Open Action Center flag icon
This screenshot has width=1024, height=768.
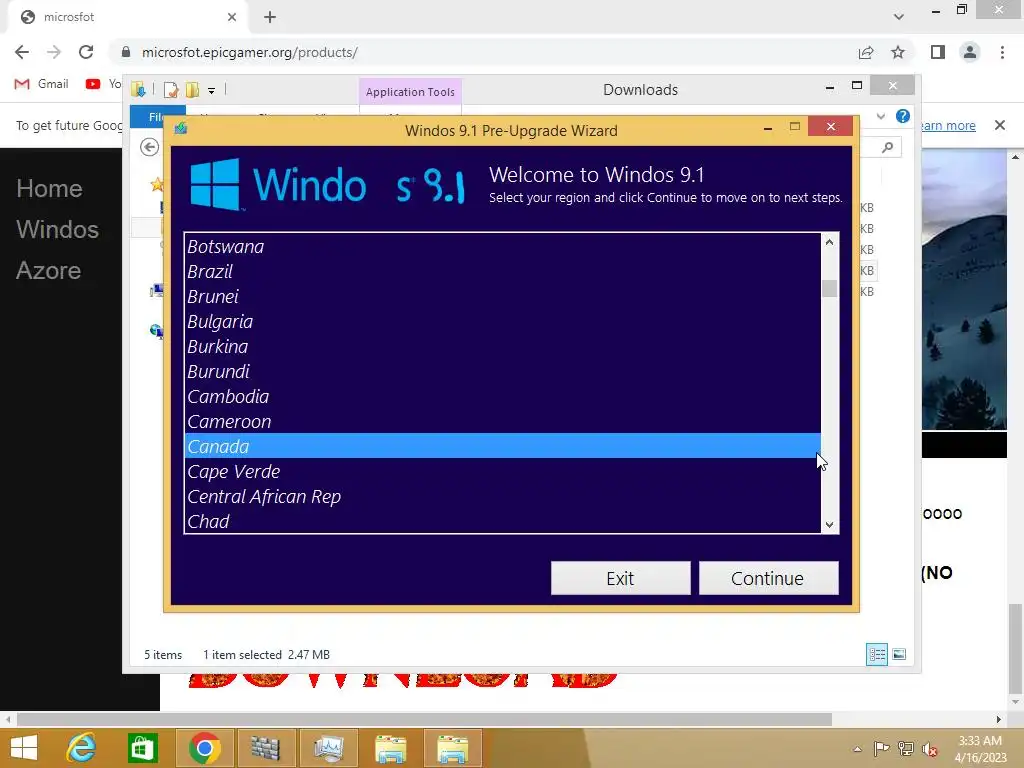[x=882, y=749]
